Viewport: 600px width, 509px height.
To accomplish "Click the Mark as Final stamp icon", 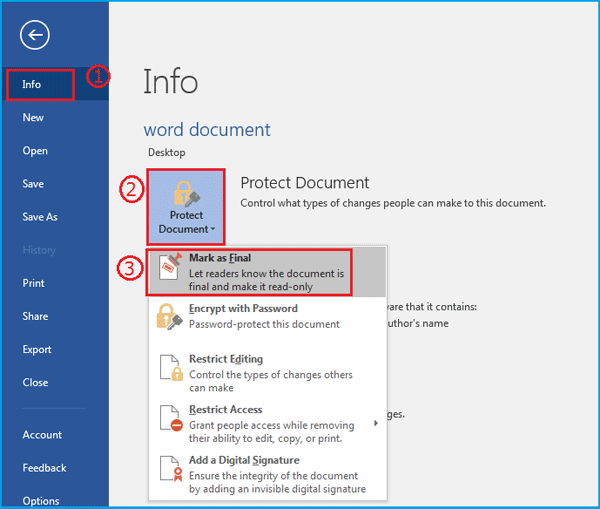I will tap(170, 267).
